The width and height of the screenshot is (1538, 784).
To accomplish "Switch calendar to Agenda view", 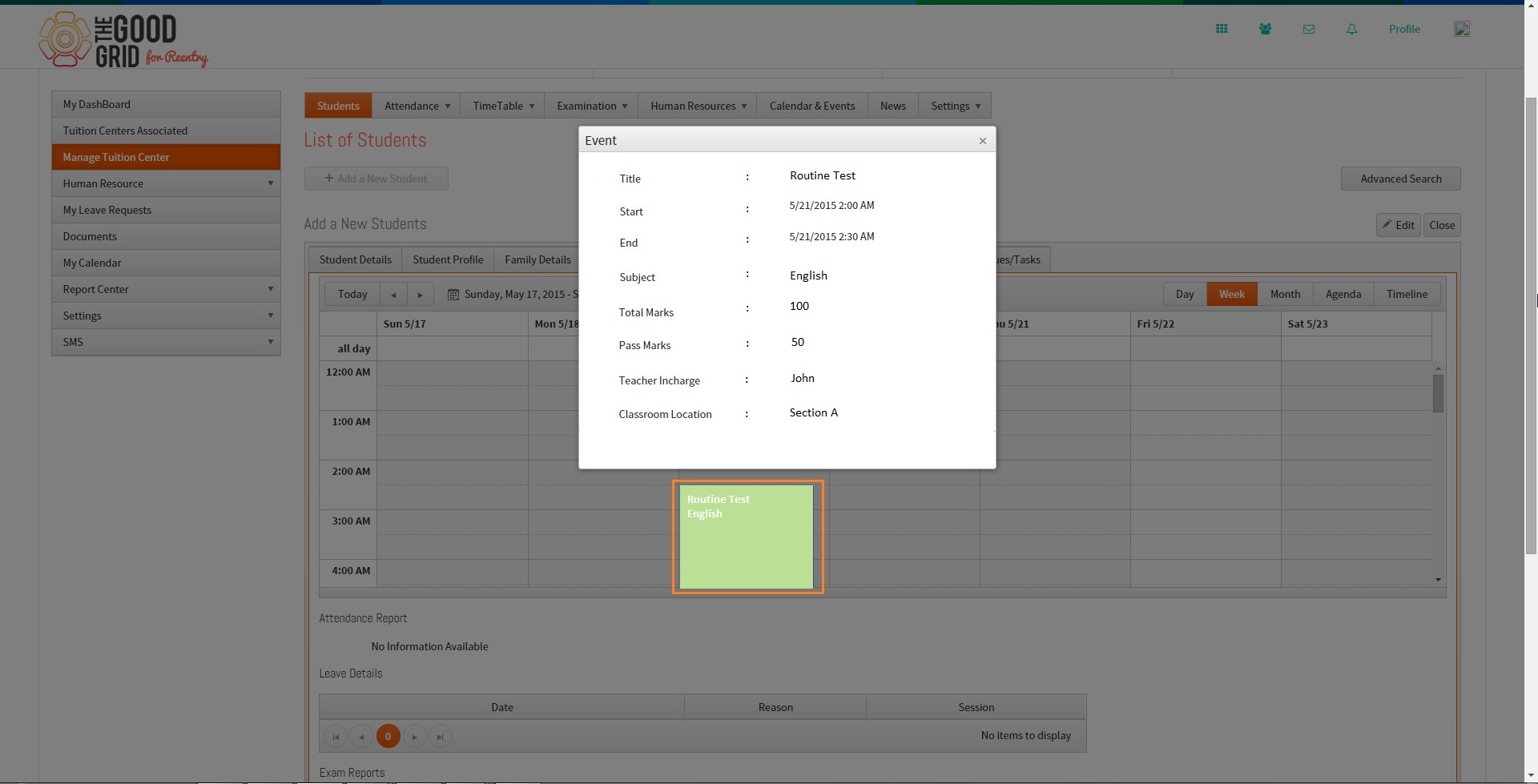I will coord(1343,294).
